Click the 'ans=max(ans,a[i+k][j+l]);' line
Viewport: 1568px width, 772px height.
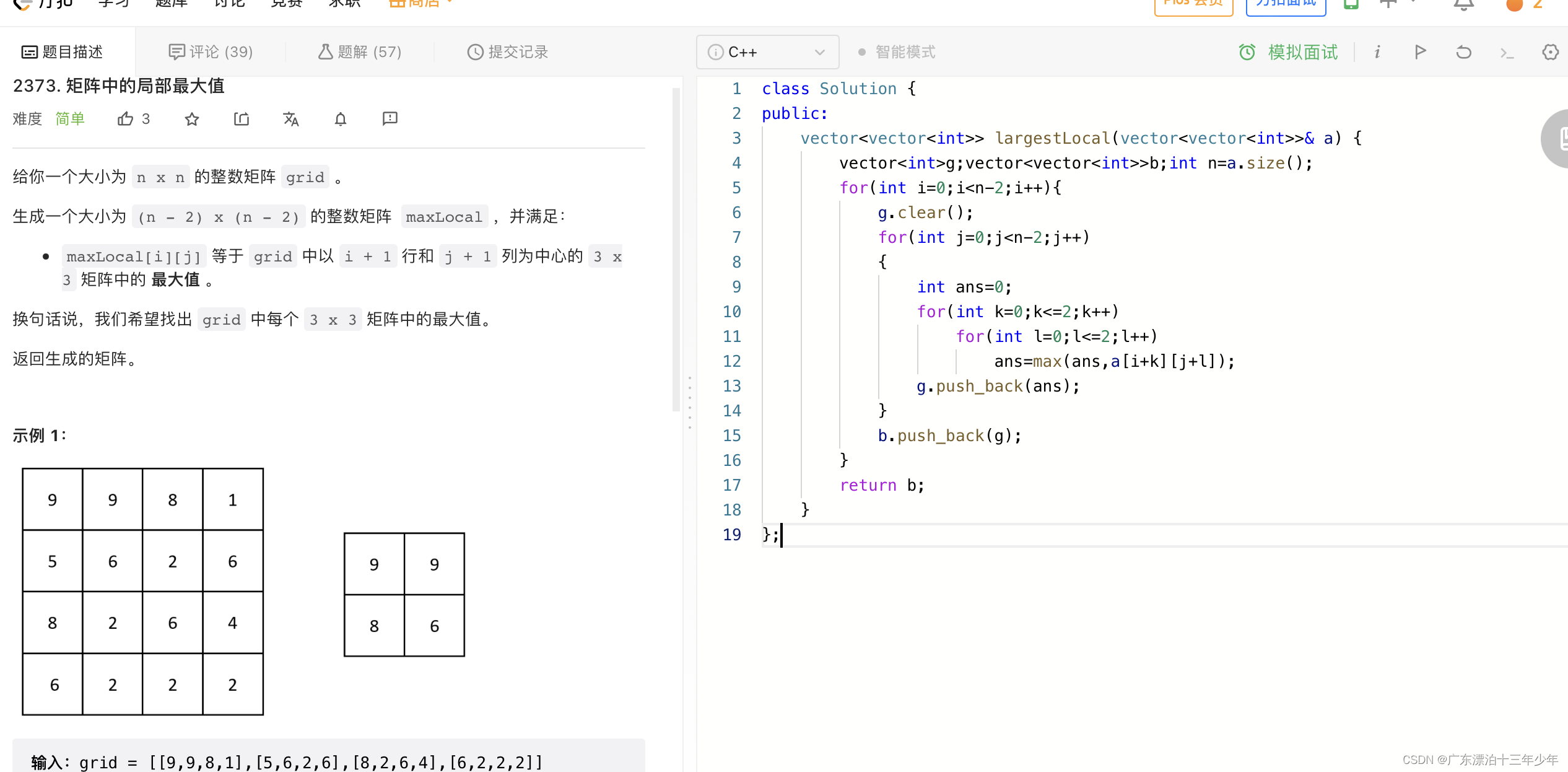point(1115,361)
